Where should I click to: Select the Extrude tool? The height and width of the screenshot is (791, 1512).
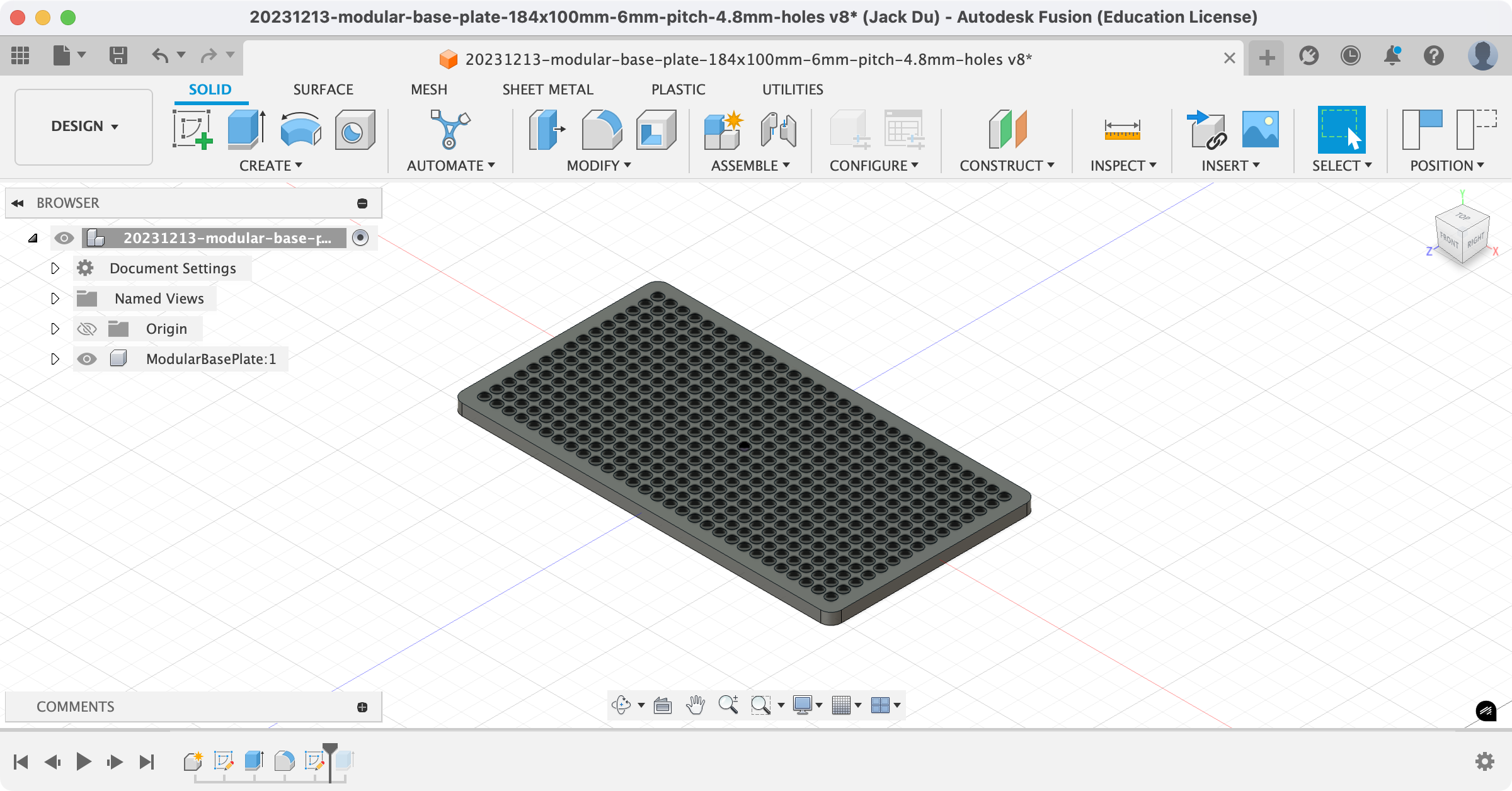246,129
